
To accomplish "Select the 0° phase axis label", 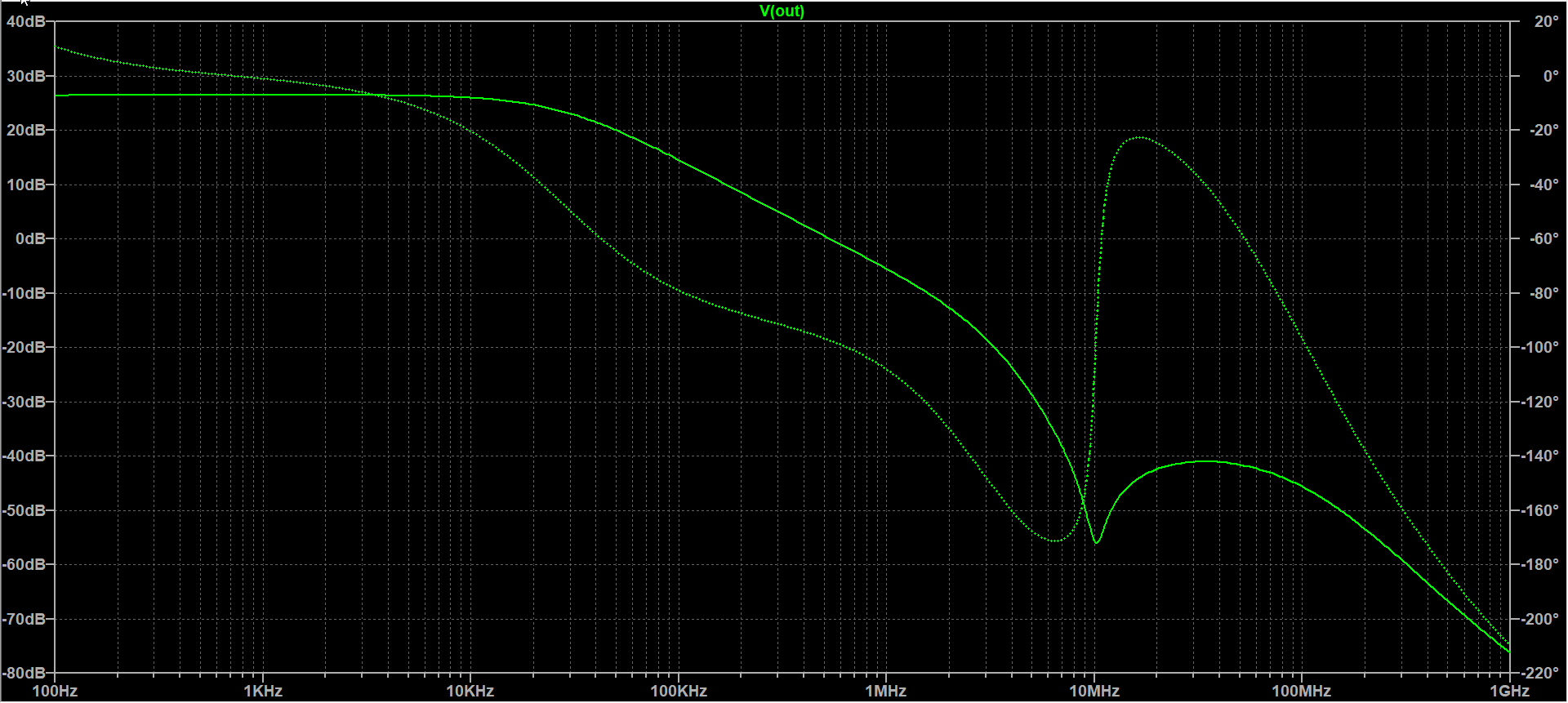I will click(x=1550, y=76).
